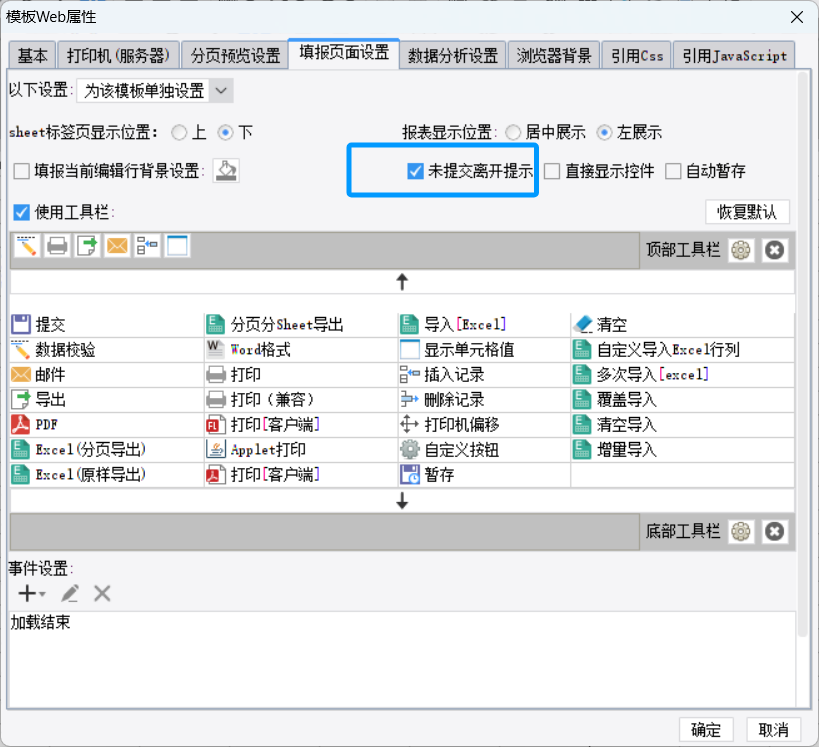Click edit pencil icon under 事件设置
819x747 pixels.
pyautogui.click(x=70, y=593)
